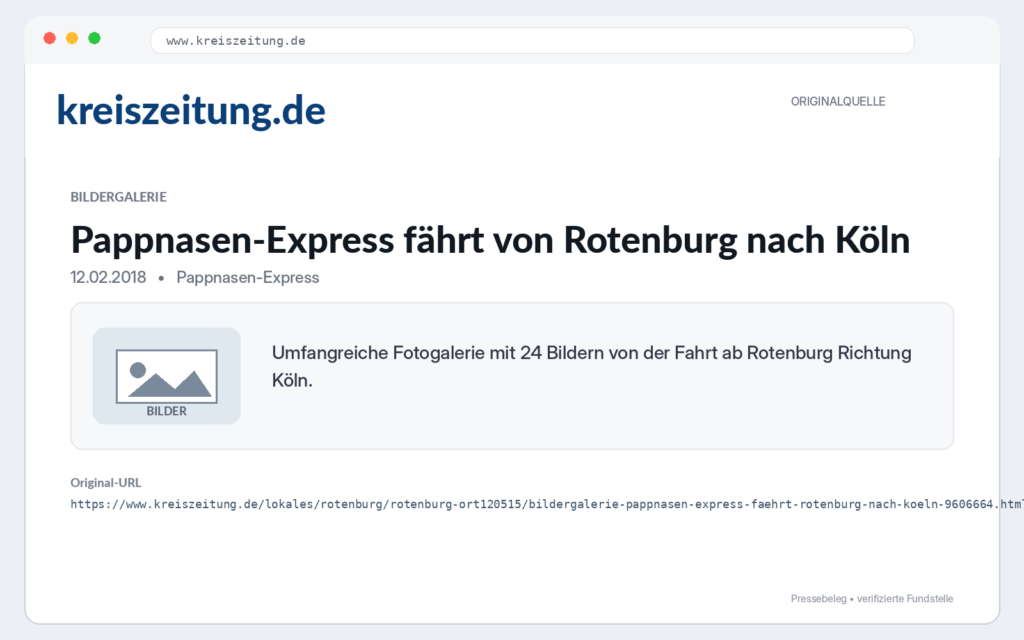1024x640 pixels.
Task: Focus the address bar showing www.kreiszeitung.de
Action: [532, 40]
